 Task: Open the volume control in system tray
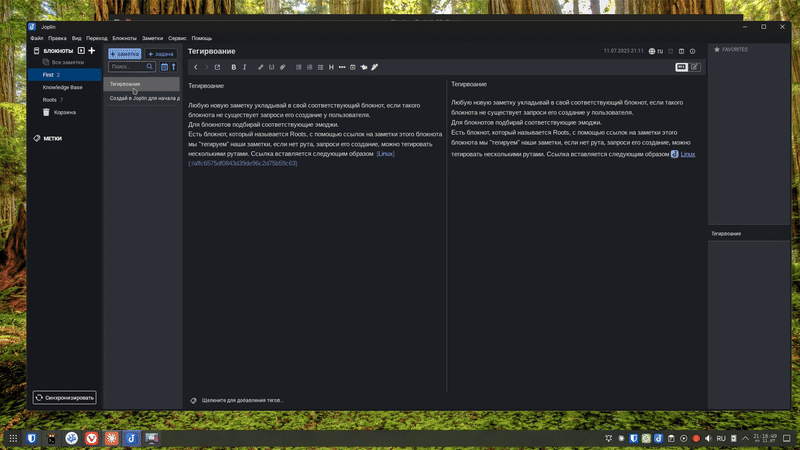click(x=708, y=438)
